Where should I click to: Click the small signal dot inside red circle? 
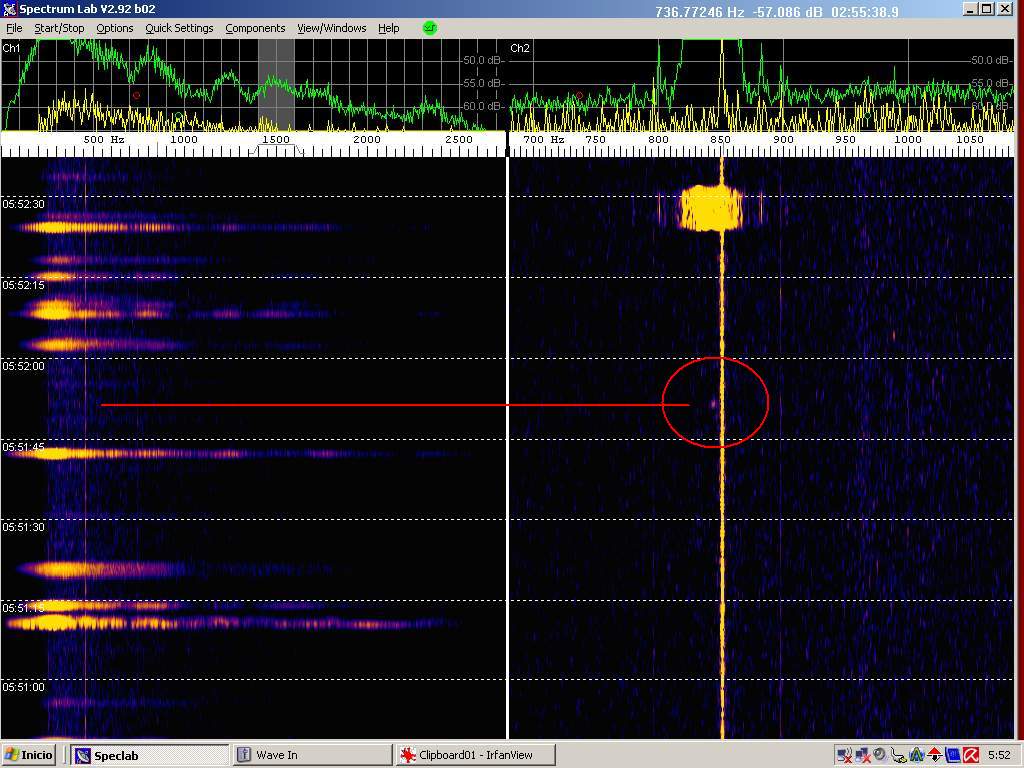click(713, 404)
